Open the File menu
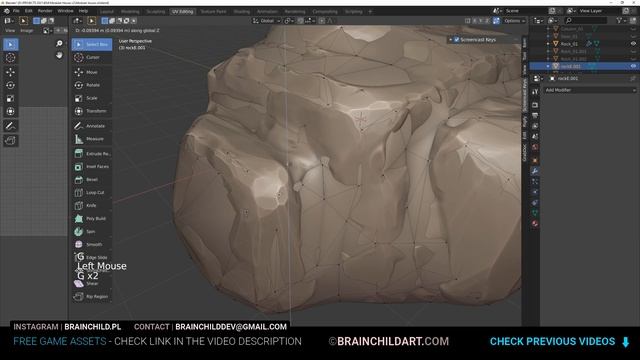Image resolution: width=640 pixels, height=360 pixels. (x=16, y=11)
